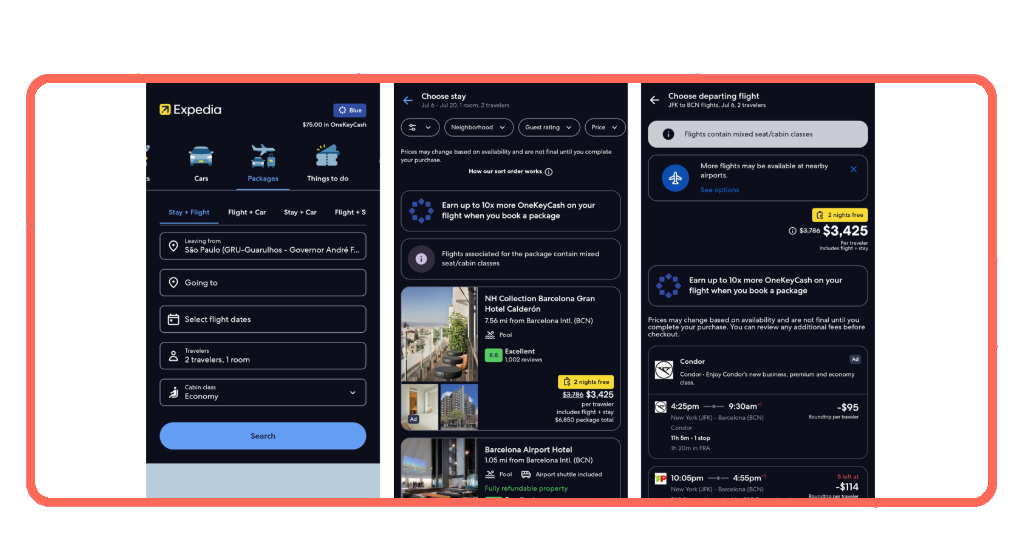Click the NH Collection main terrace photo
This screenshot has height=536, width=1024.
[440, 334]
